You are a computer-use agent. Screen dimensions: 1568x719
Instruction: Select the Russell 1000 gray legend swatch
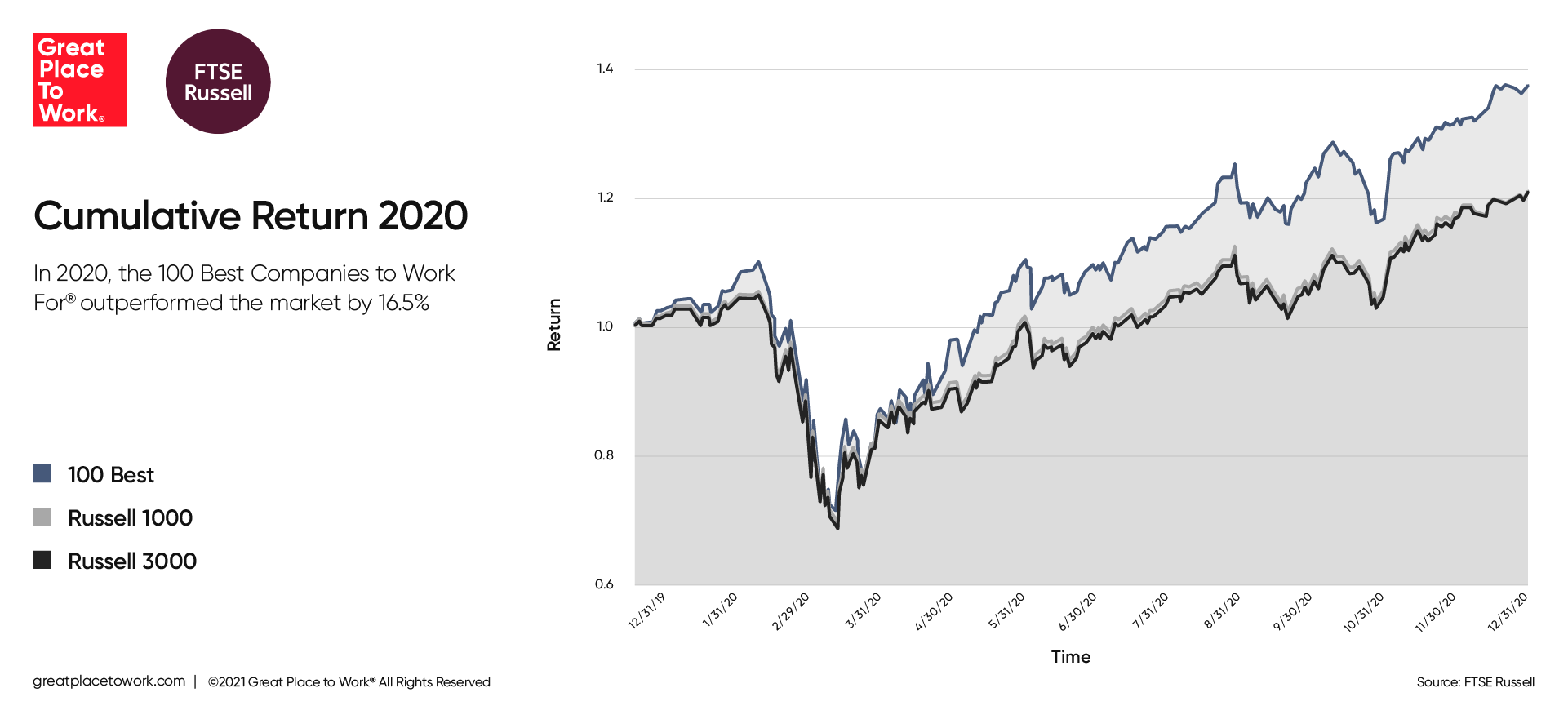[x=42, y=517]
